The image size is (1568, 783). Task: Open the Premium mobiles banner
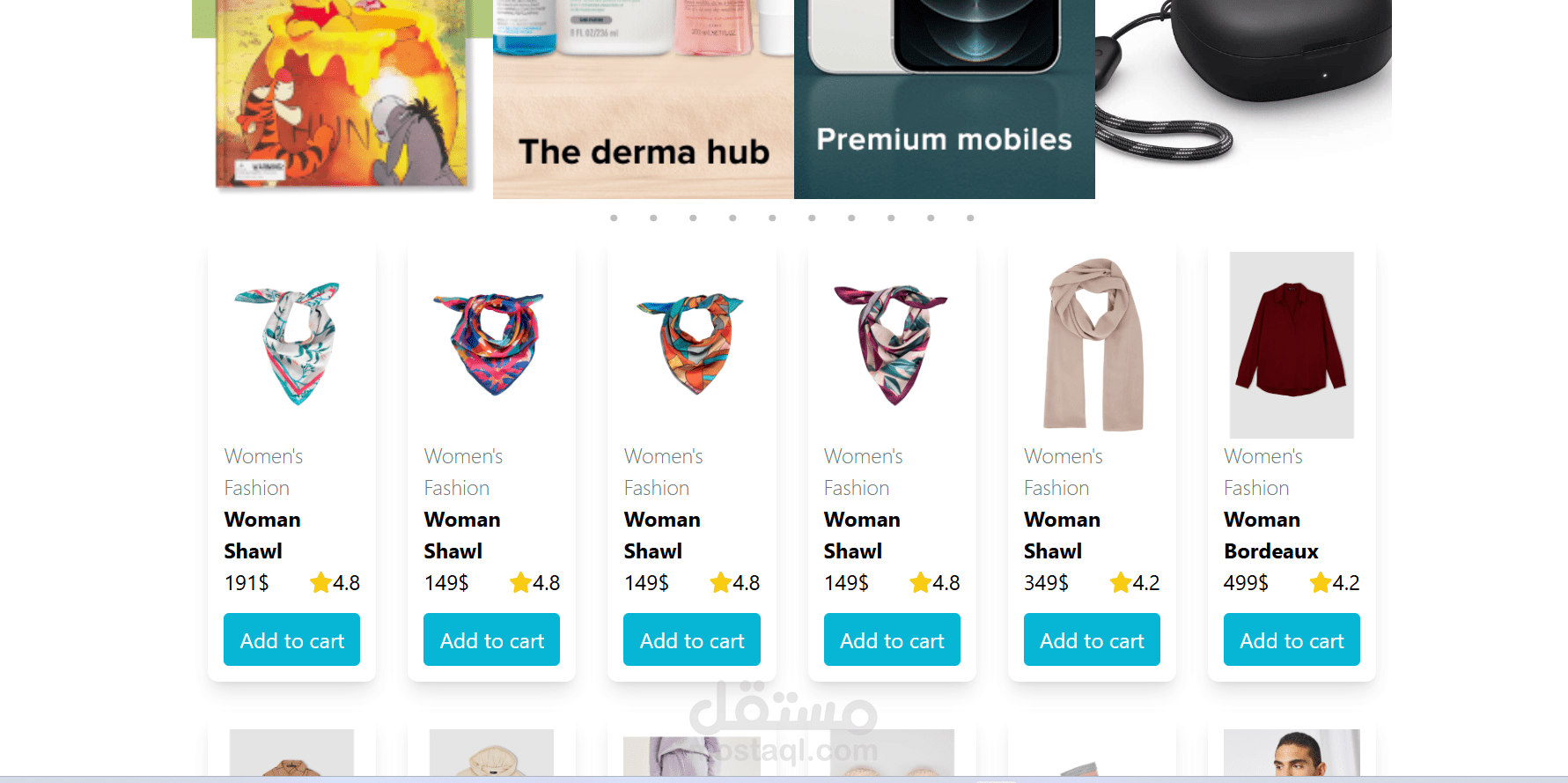(945, 100)
